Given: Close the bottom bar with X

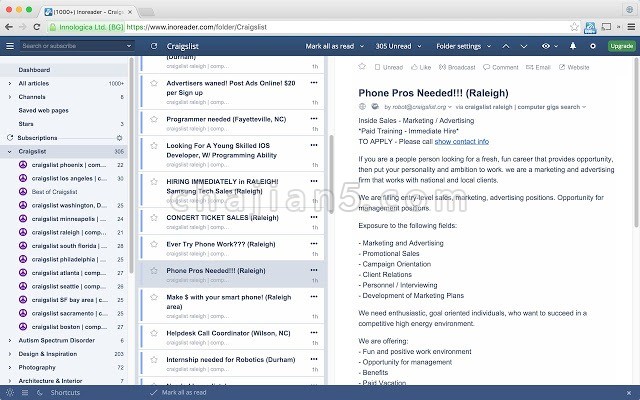Looking at the screenshot, I should [x=629, y=393].
